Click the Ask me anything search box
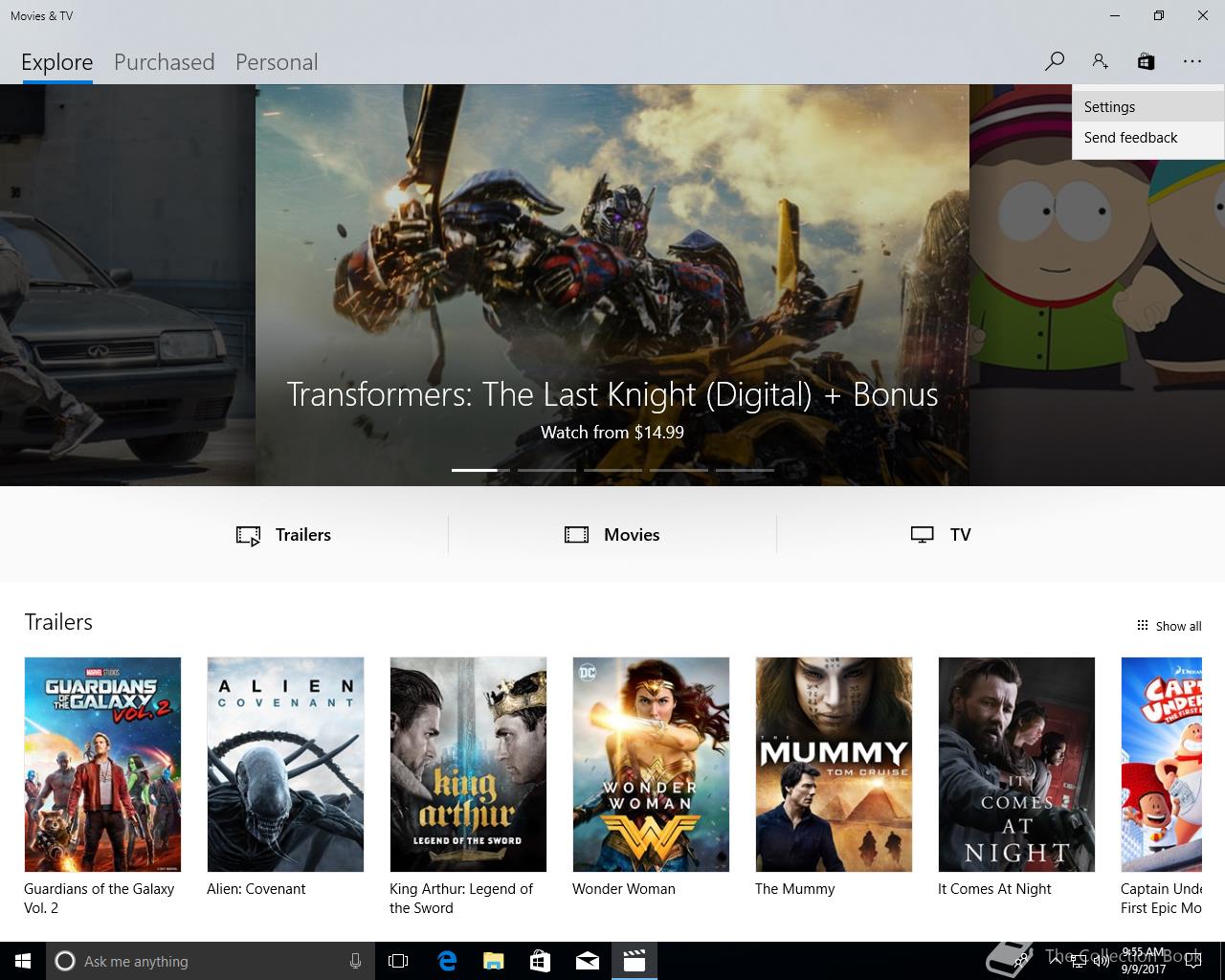This screenshot has width=1225, height=980. click(x=211, y=961)
